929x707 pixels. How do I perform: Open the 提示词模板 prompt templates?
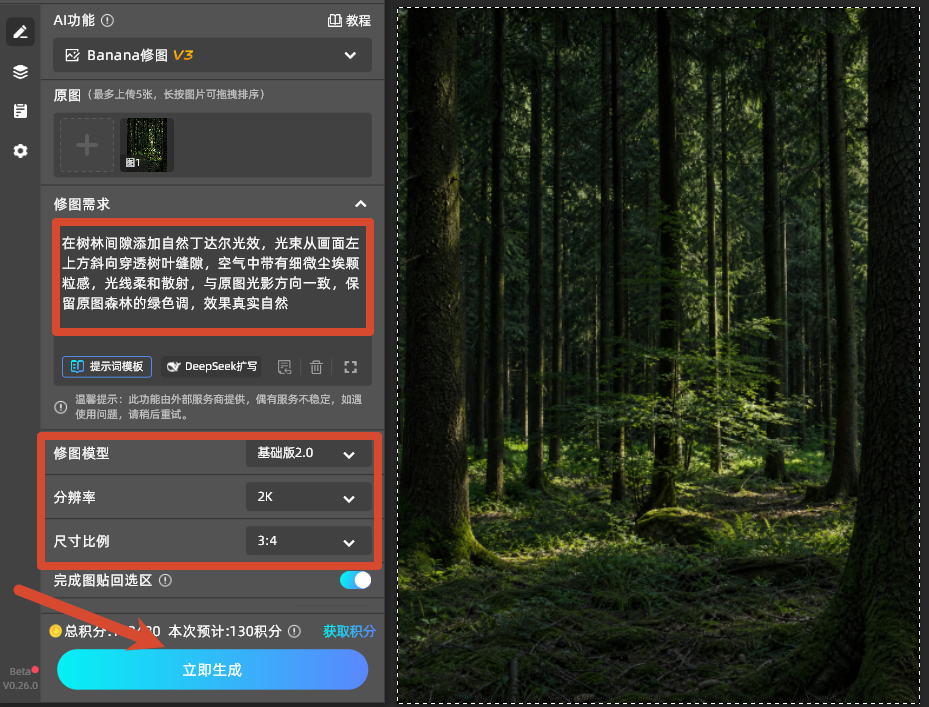click(107, 367)
